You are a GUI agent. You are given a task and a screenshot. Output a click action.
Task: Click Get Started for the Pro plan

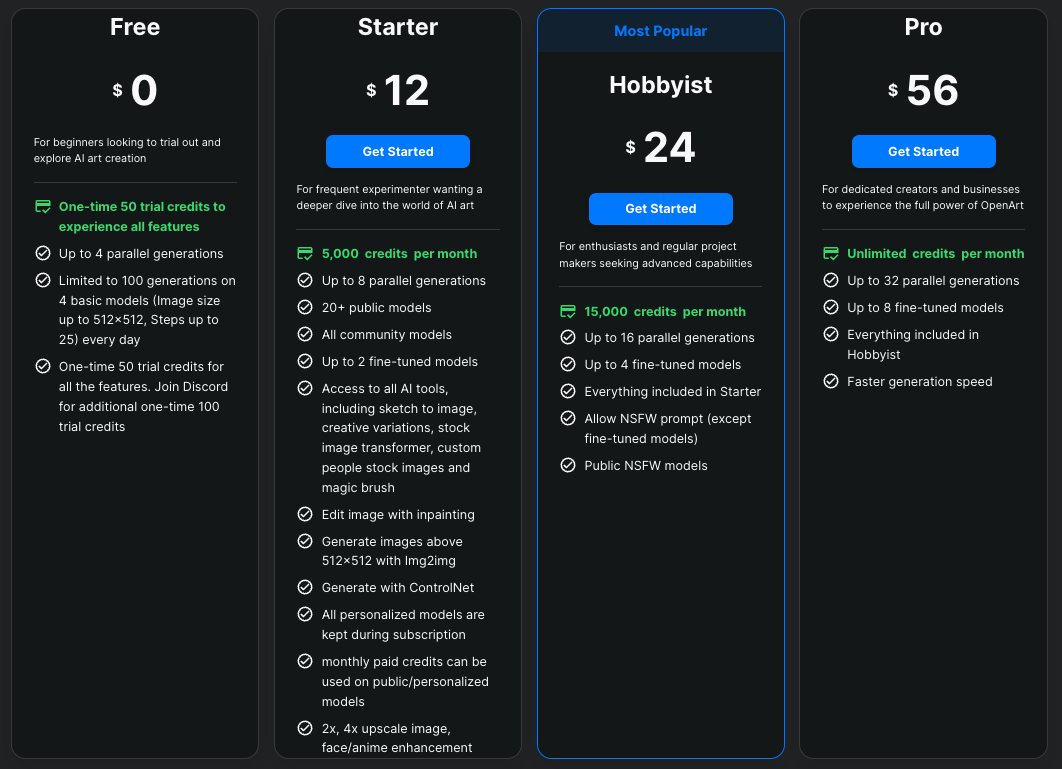click(923, 152)
